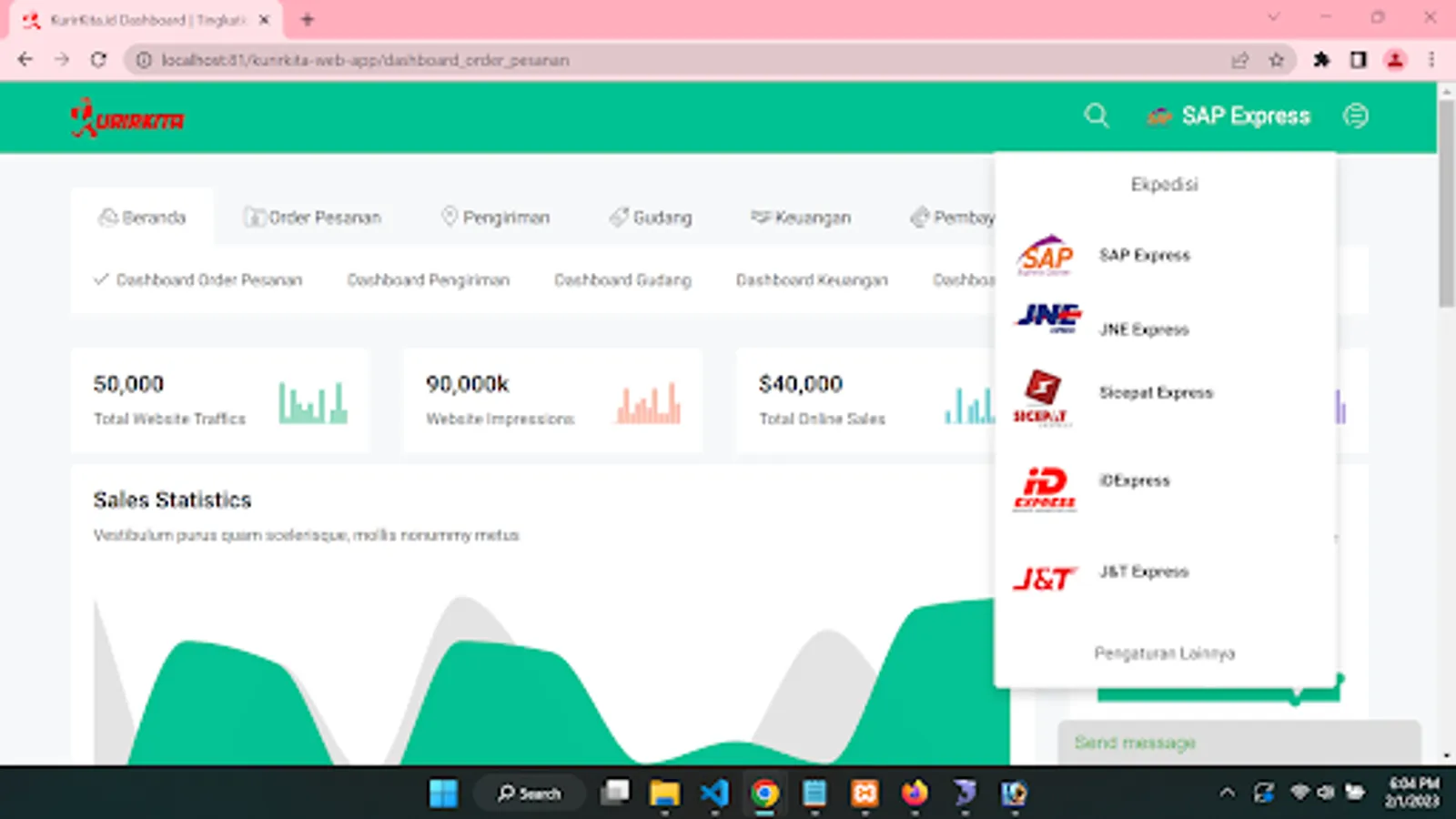Switch to the Beranda tab
Screen dimensions: 1456x819
(x=143, y=217)
